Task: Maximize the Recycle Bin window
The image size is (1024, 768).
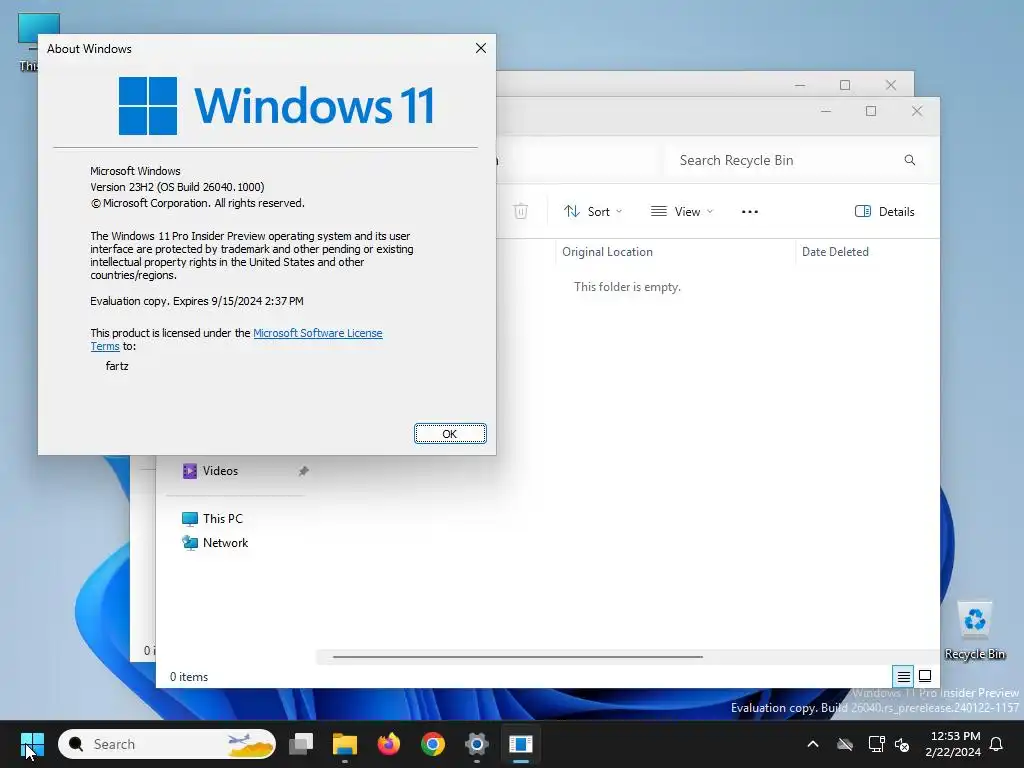Action: click(871, 112)
